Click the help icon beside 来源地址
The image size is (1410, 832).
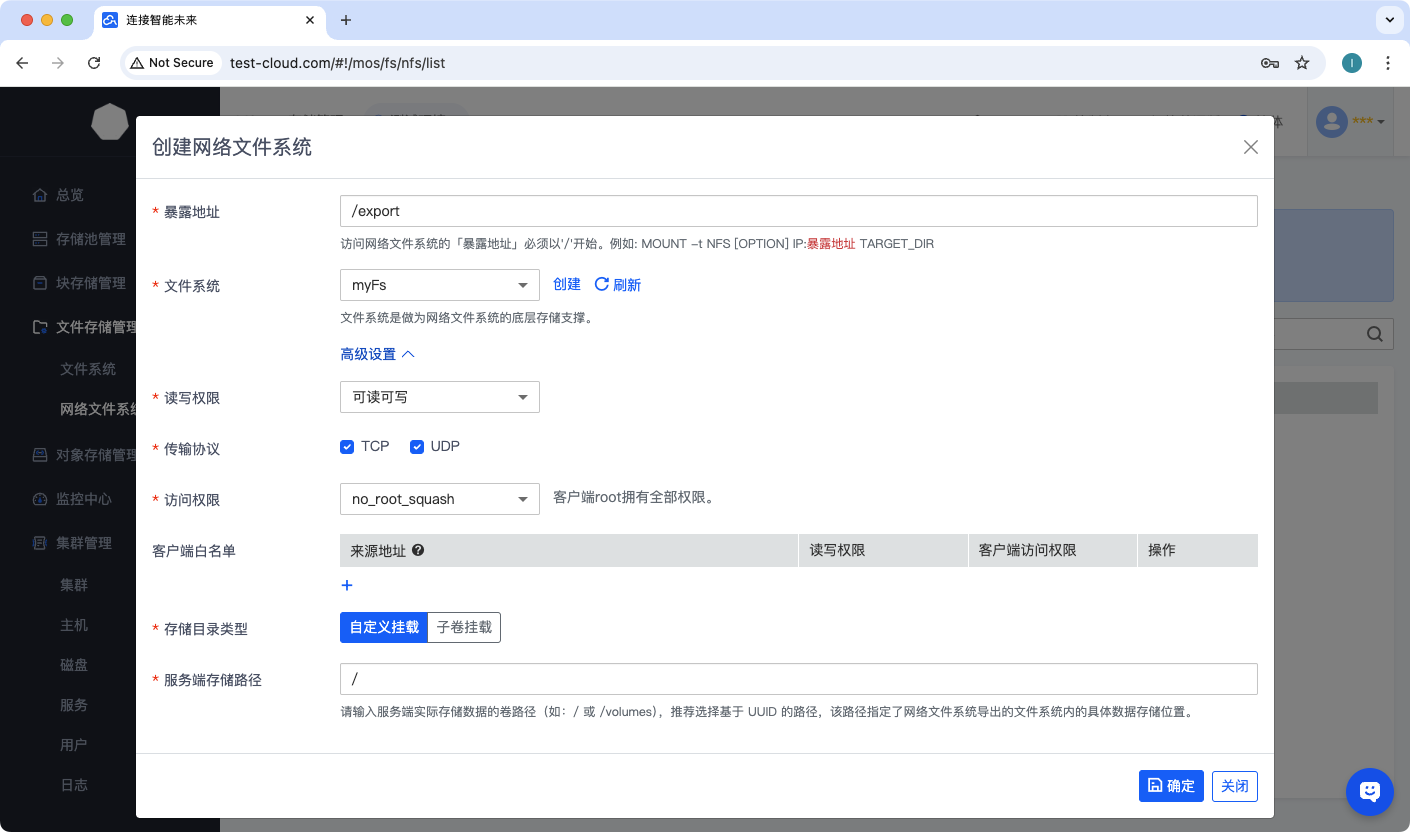coord(418,550)
